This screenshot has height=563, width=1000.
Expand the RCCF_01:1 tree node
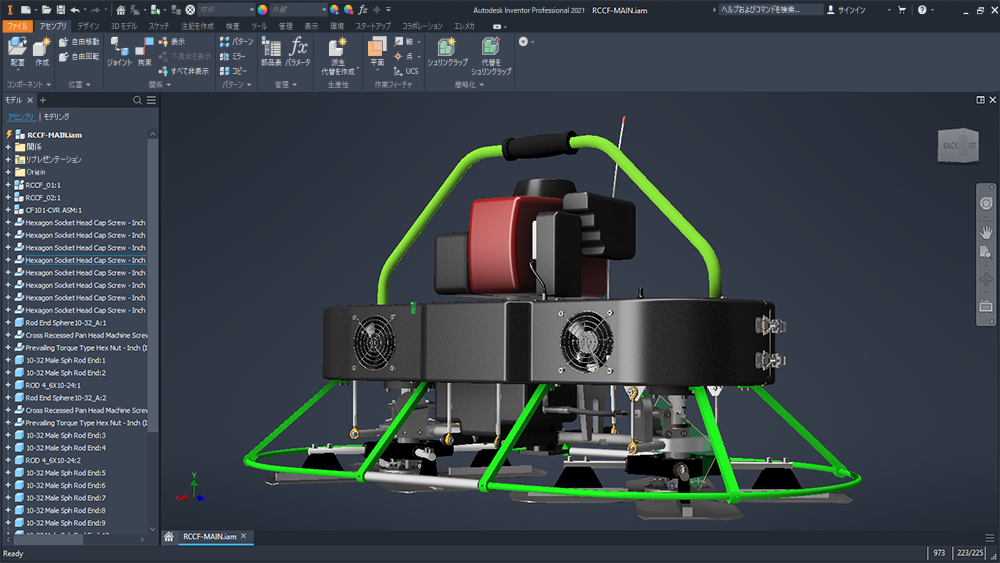8,185
